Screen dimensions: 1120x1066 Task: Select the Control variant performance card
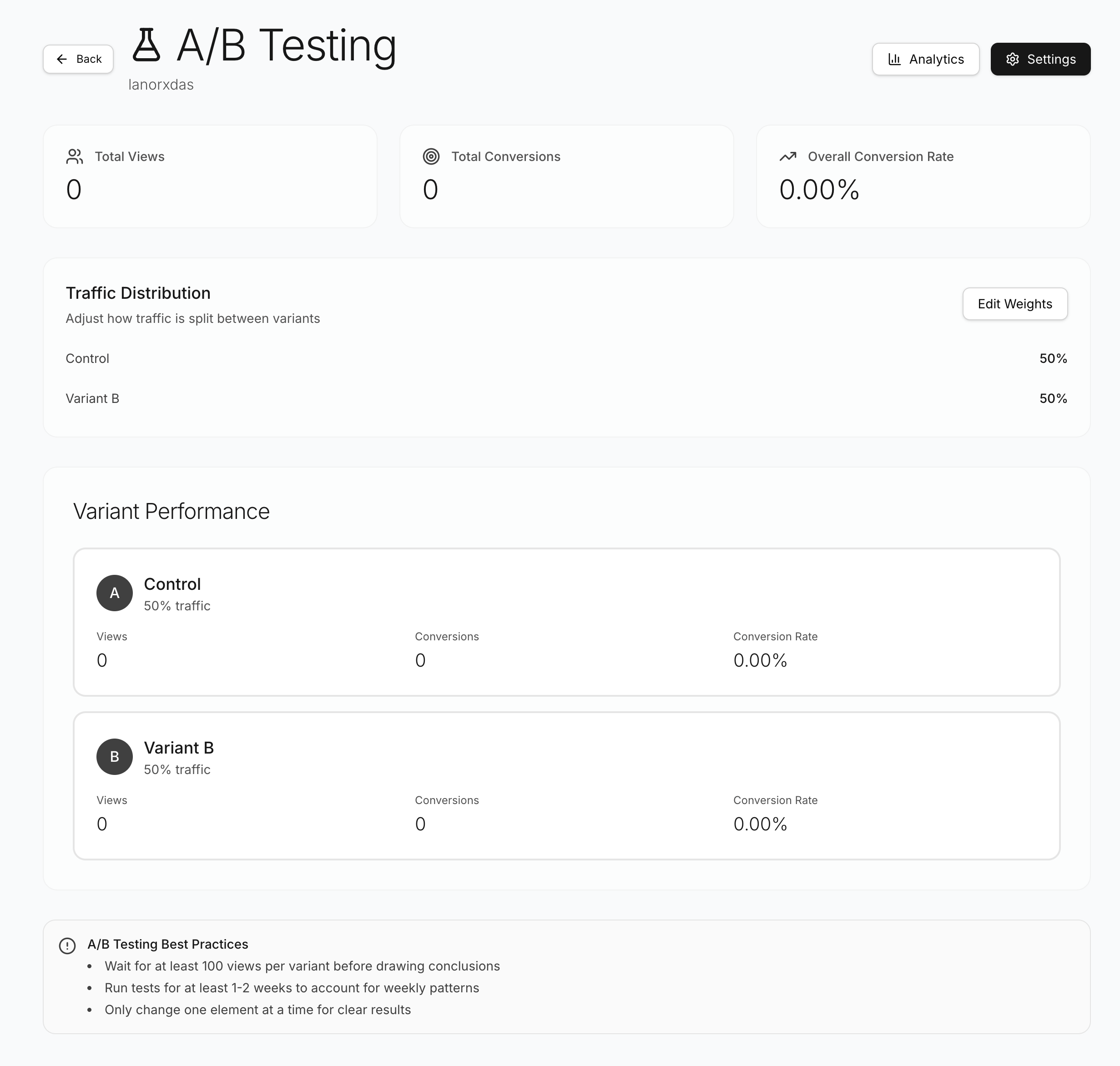point(567,622)
